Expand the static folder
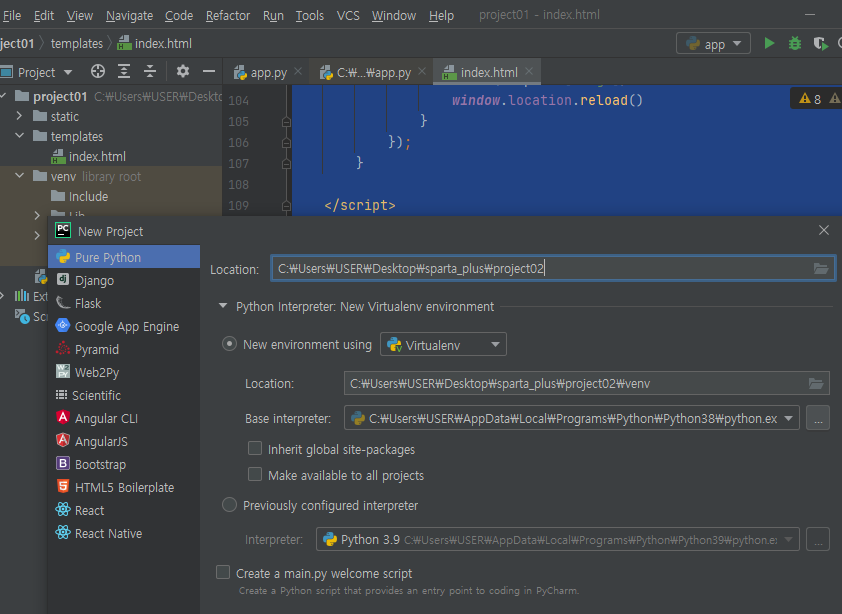842x614 pixels. (x=19, y=116)
